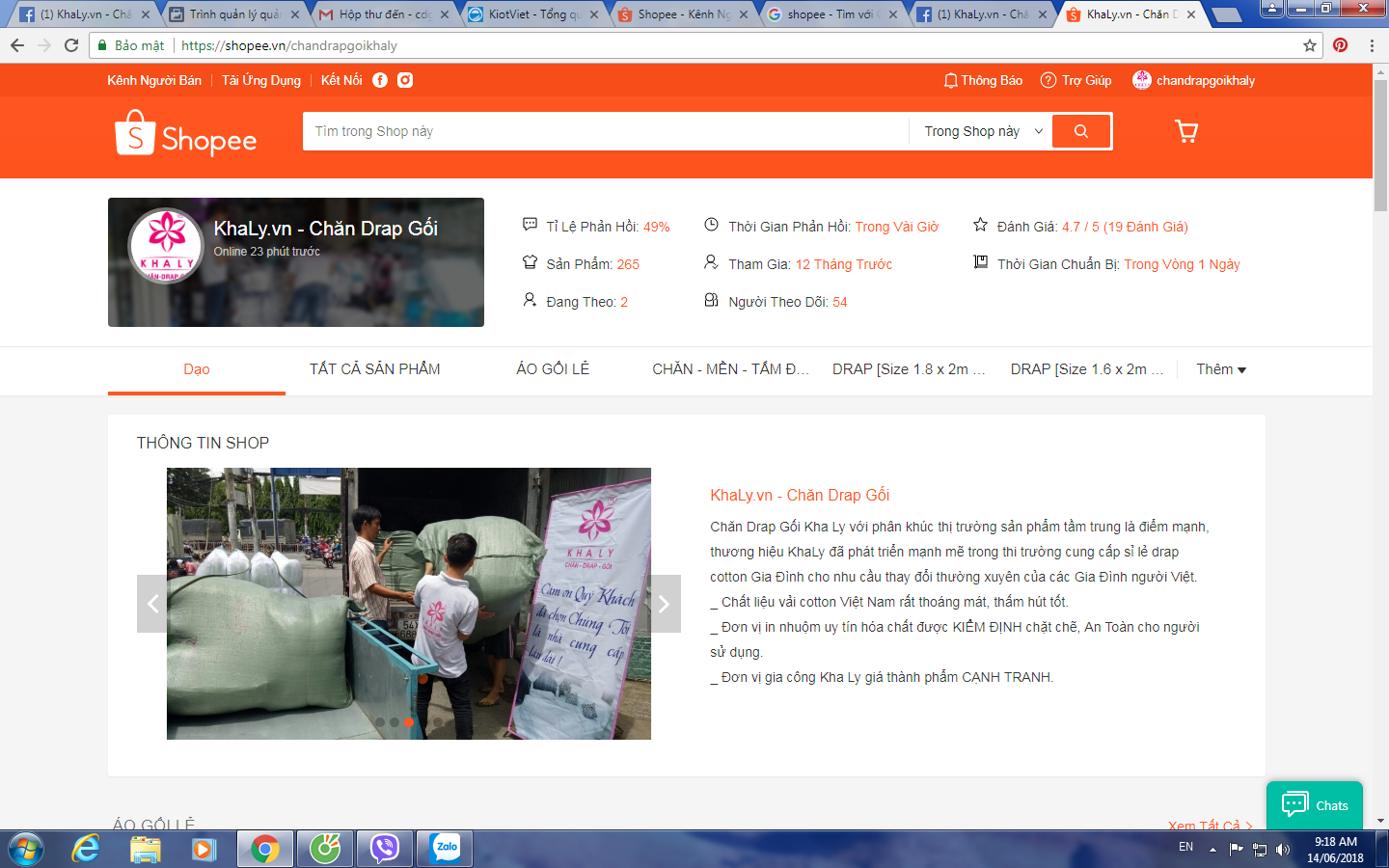Viewport: 1389px width, 868px height.
Task: Select the TẤT CẢ SẢN PHẨM tab
Action: (x=374, y=369)
